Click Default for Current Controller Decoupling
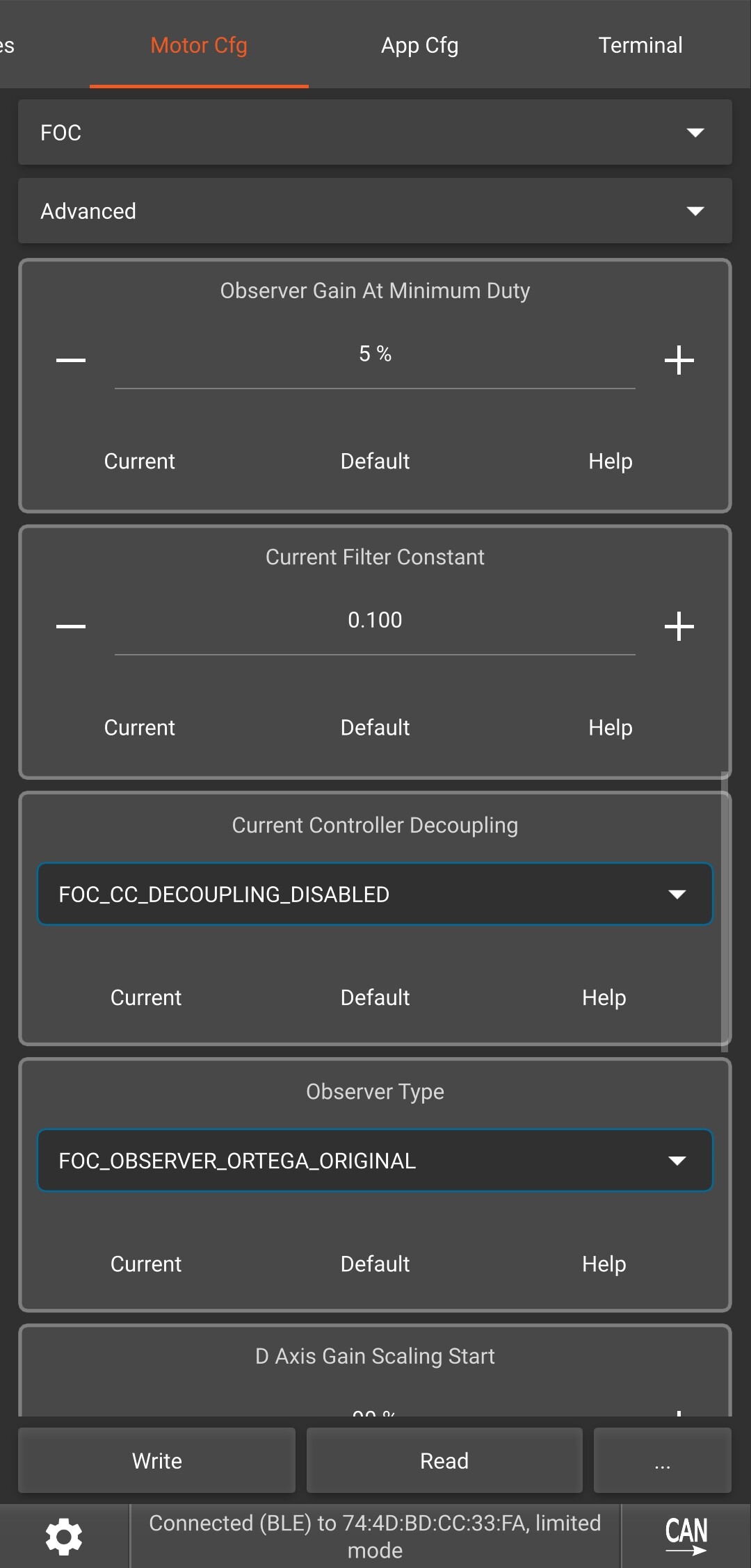751x1568 pixels. [x=375, y=997]
